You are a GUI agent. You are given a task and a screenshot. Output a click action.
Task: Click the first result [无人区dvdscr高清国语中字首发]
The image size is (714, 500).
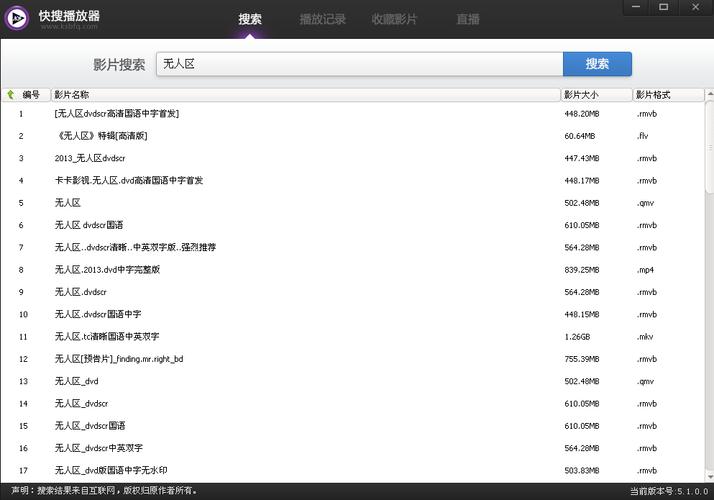click(x=116, y=114)
